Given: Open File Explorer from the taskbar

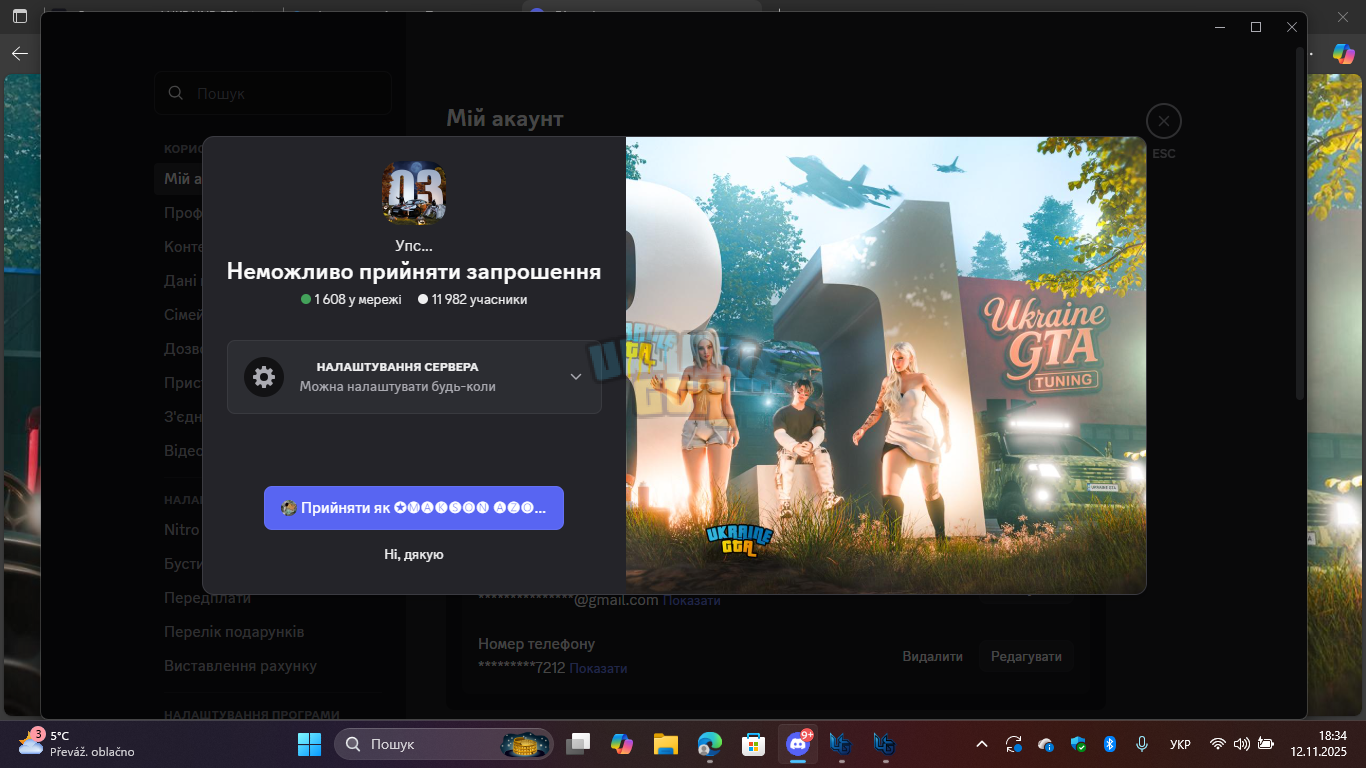Looking at the screenshot, I should point(666,744).
